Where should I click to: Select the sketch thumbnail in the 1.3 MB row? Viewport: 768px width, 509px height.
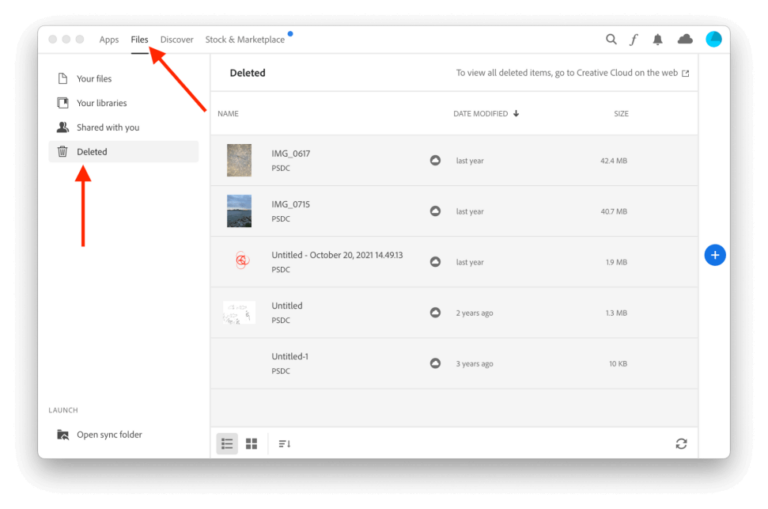(x=239, y=313)
